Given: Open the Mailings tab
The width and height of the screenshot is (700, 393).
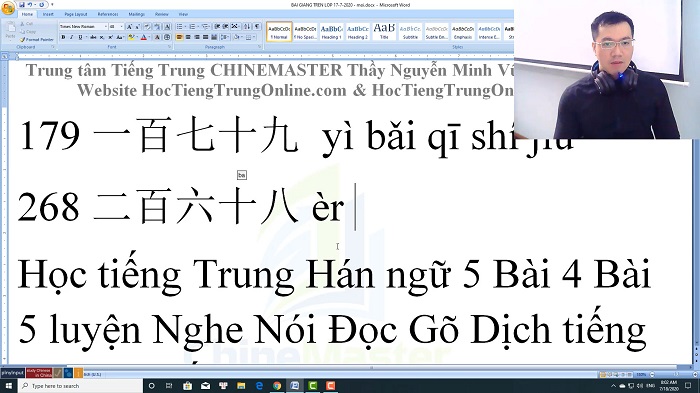Looking at the screenshot, I should 137,14.
